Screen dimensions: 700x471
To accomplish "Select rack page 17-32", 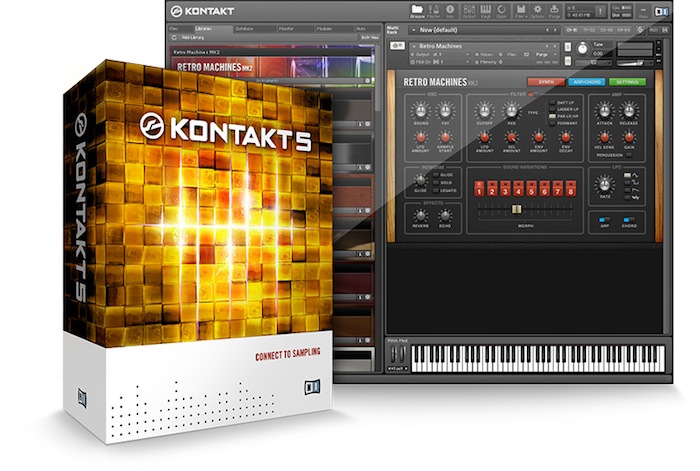I will pos(589,30).
